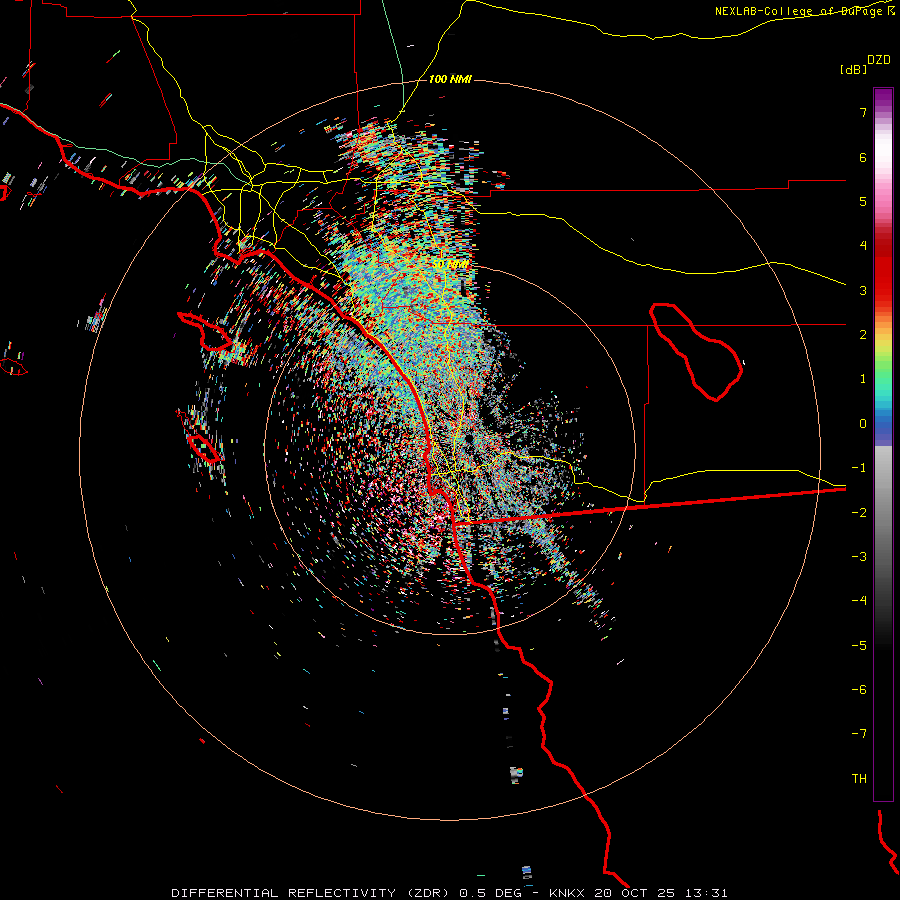Click the 100 NMI range ring label
The width and height of the screenshot is (900, 900).
coord(450,79)
